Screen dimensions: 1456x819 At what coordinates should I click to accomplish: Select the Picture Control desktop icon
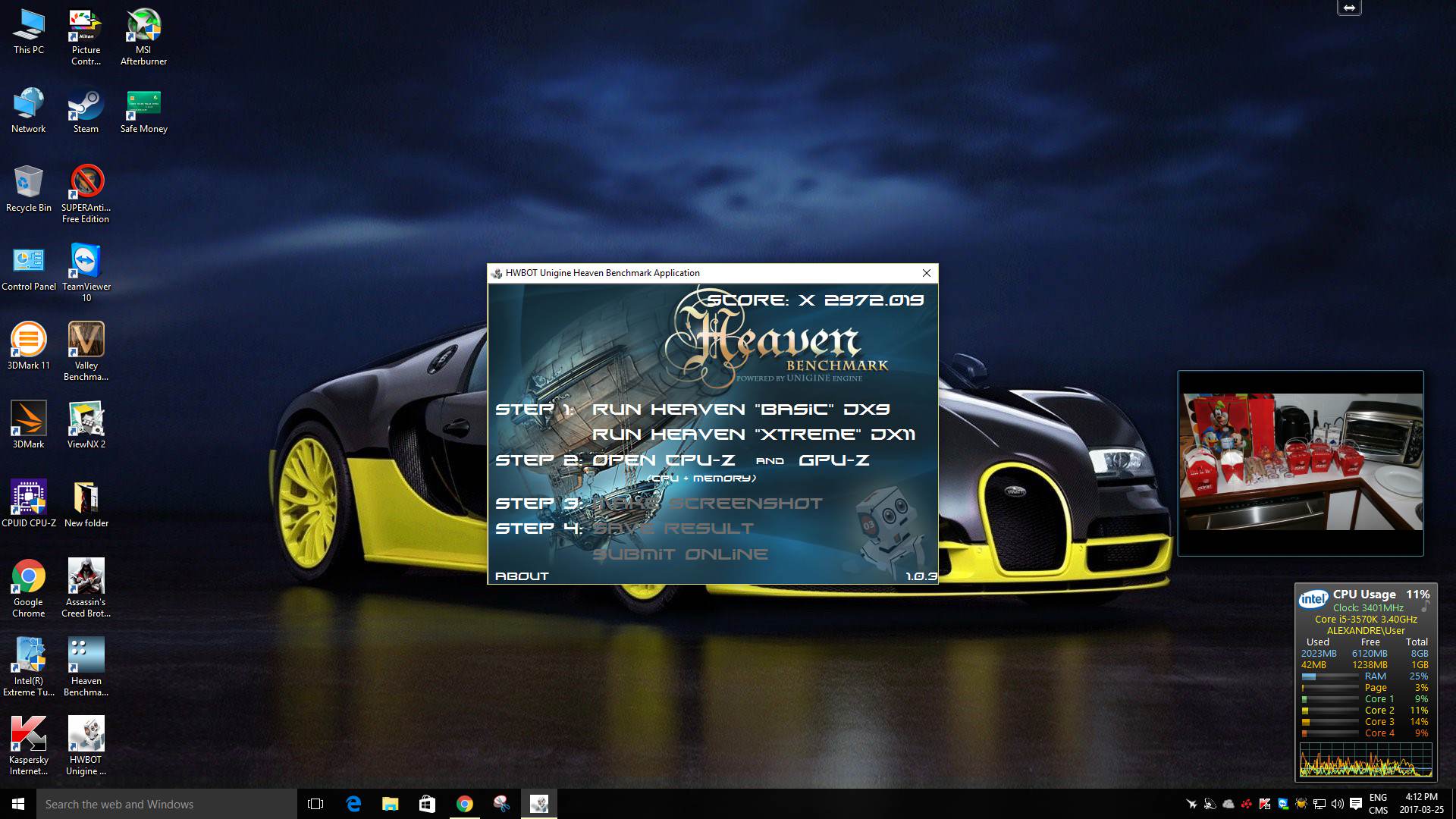click(x=86, y=37)
